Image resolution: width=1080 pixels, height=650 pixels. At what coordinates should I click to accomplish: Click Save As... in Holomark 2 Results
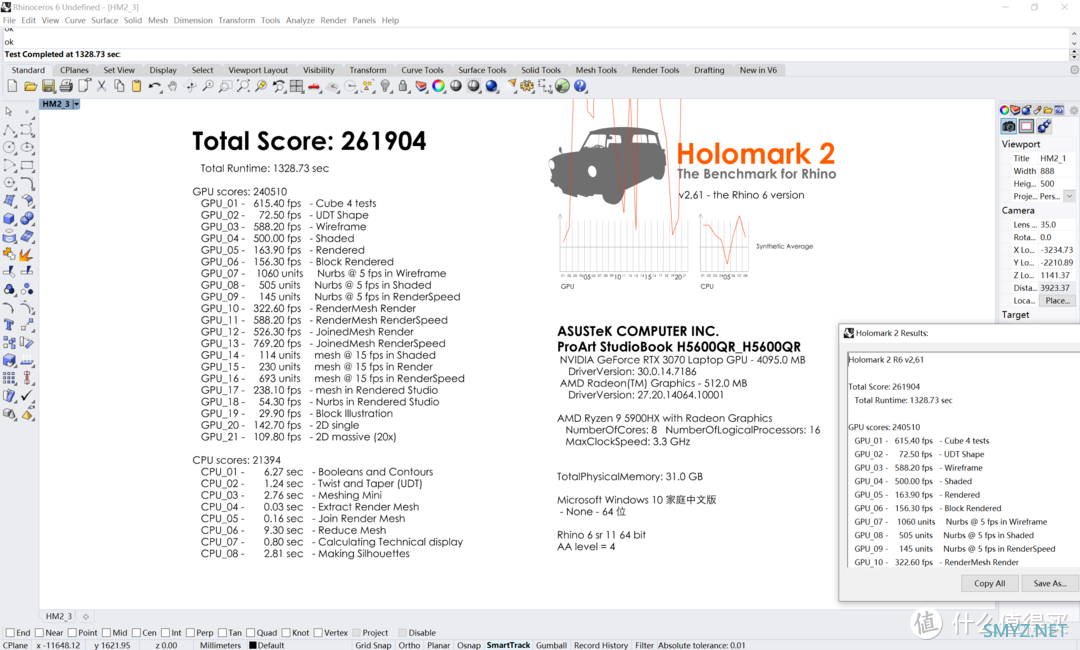point(1050,583)
